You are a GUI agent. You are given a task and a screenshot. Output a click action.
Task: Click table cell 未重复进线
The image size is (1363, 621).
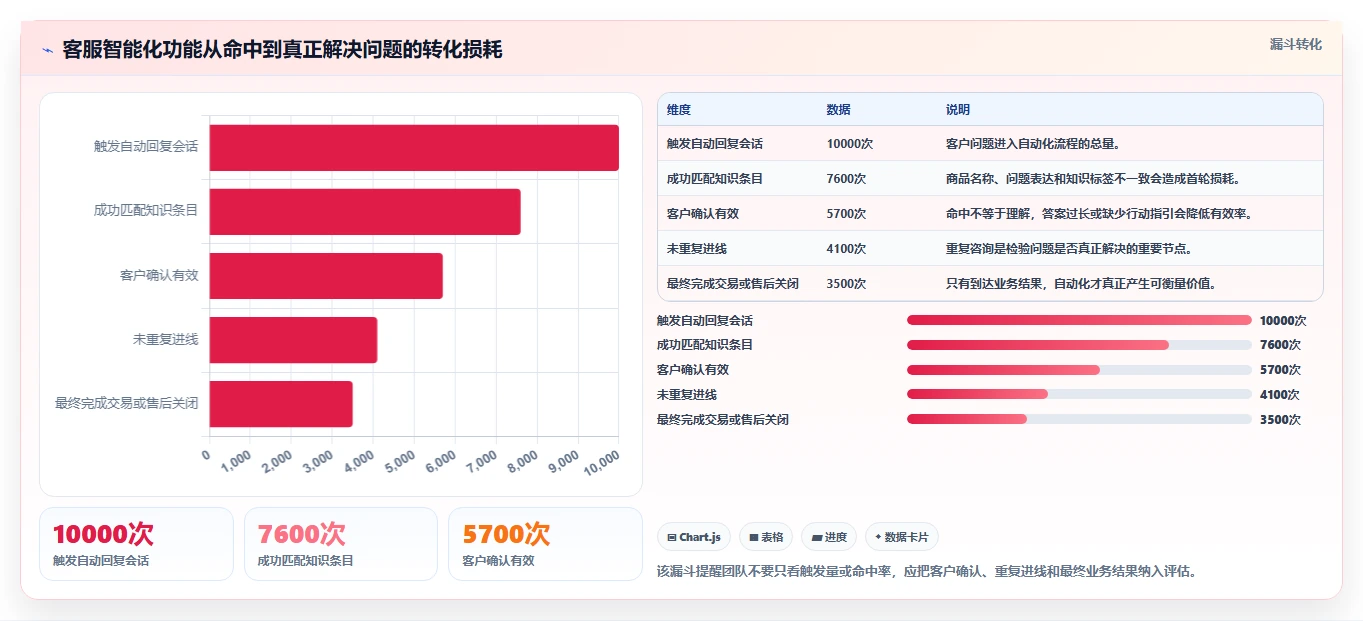[697, 249]
